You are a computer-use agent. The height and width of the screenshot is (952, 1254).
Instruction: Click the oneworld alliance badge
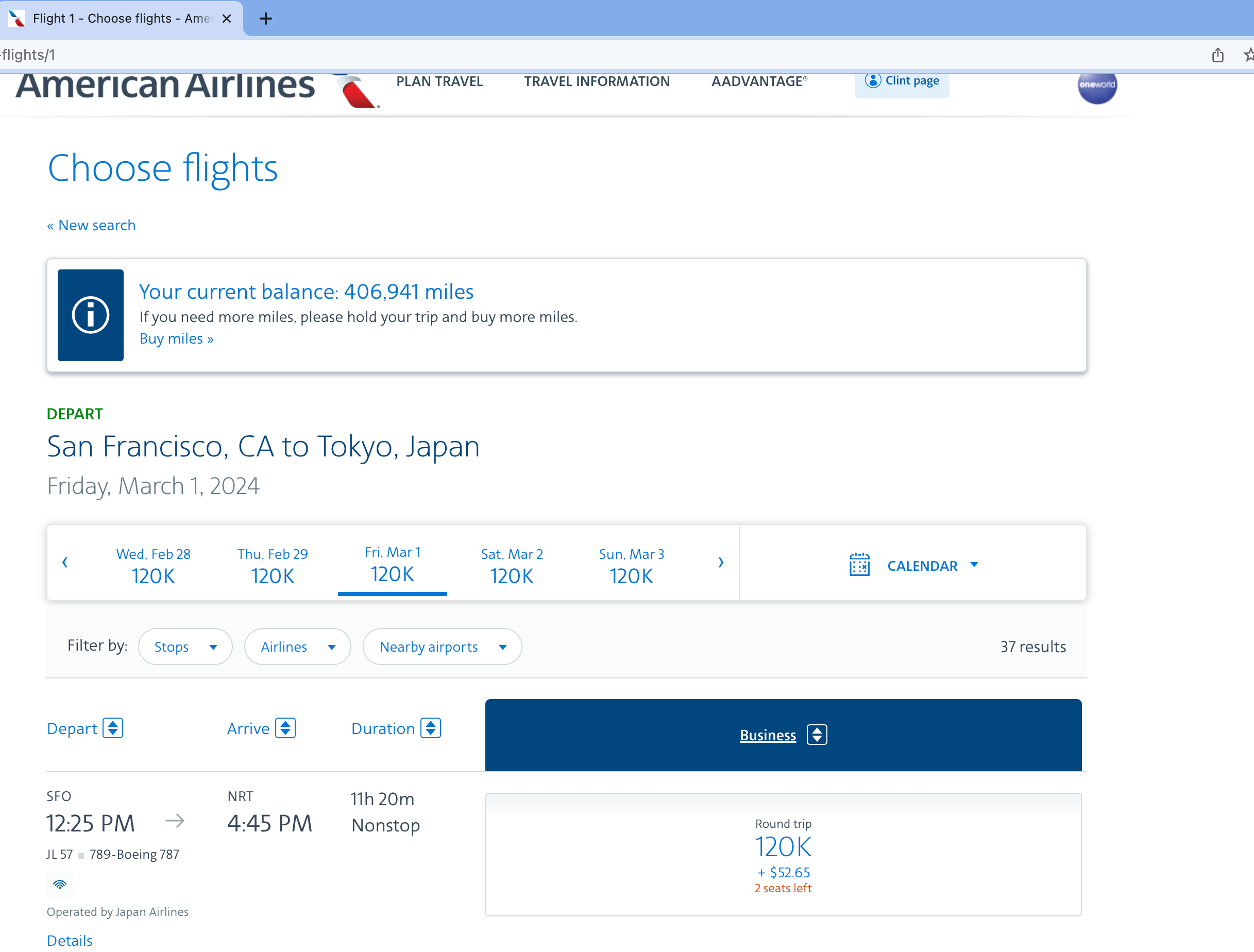click(1096, 86)
